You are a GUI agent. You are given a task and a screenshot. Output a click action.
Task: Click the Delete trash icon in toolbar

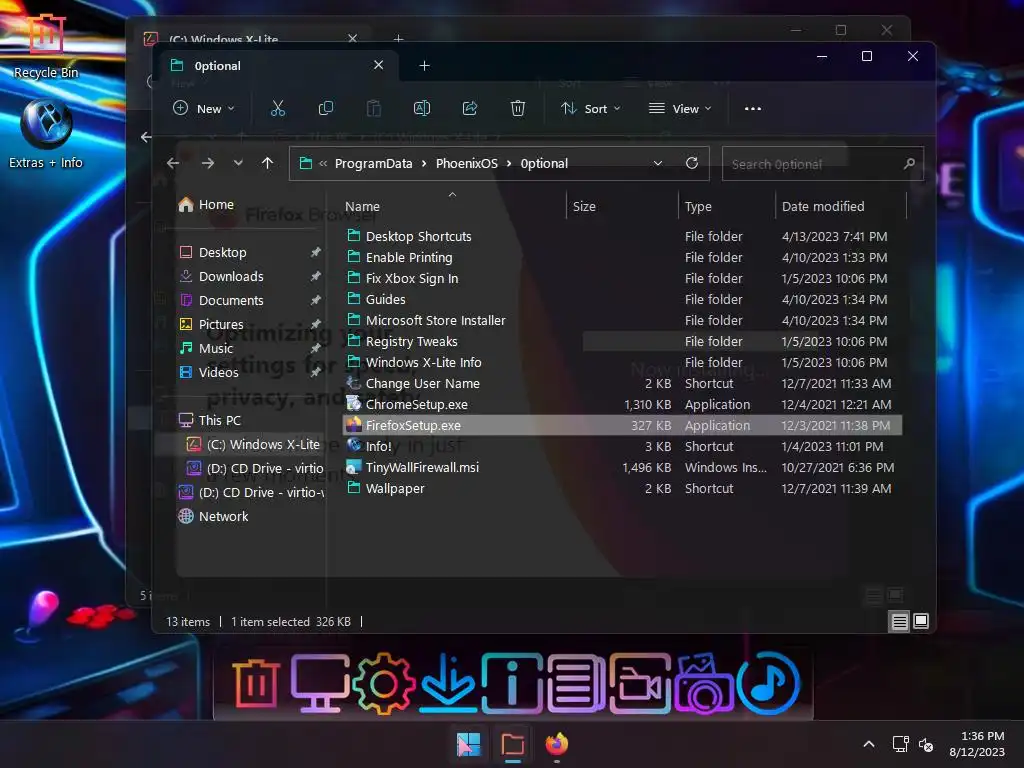tap(518, 108)
